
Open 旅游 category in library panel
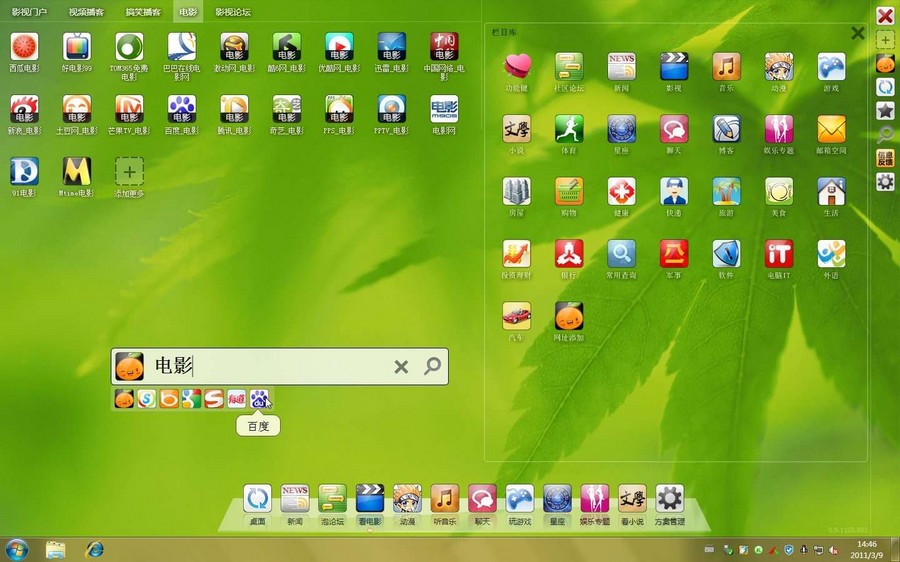(x=726, y=191)
